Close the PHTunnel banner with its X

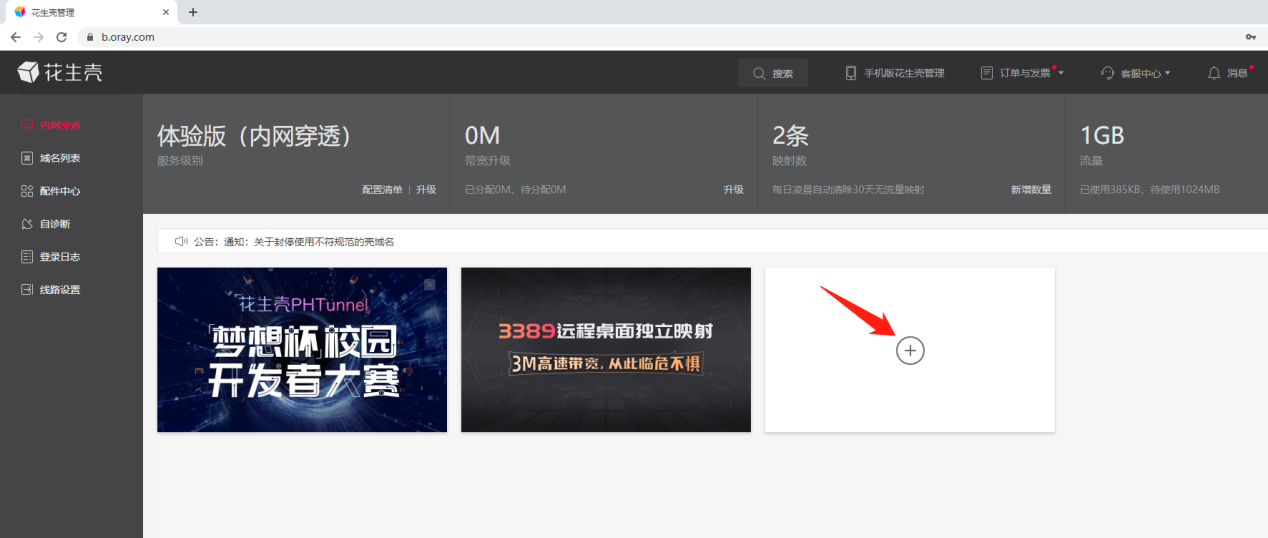point(430,285)
